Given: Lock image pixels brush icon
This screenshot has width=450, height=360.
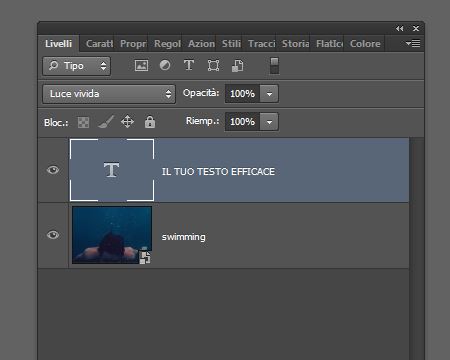Looking at the screenshot, I should [x=106, y=122].
